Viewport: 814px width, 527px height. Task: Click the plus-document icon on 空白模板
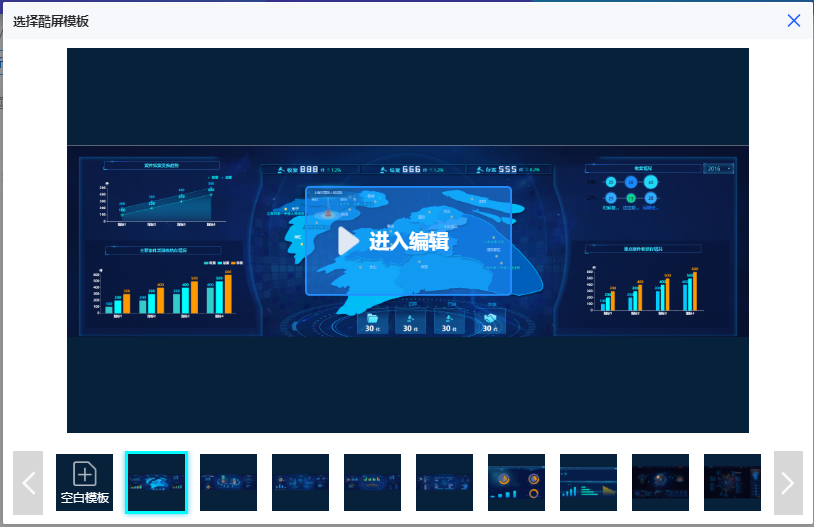[84, 474]
